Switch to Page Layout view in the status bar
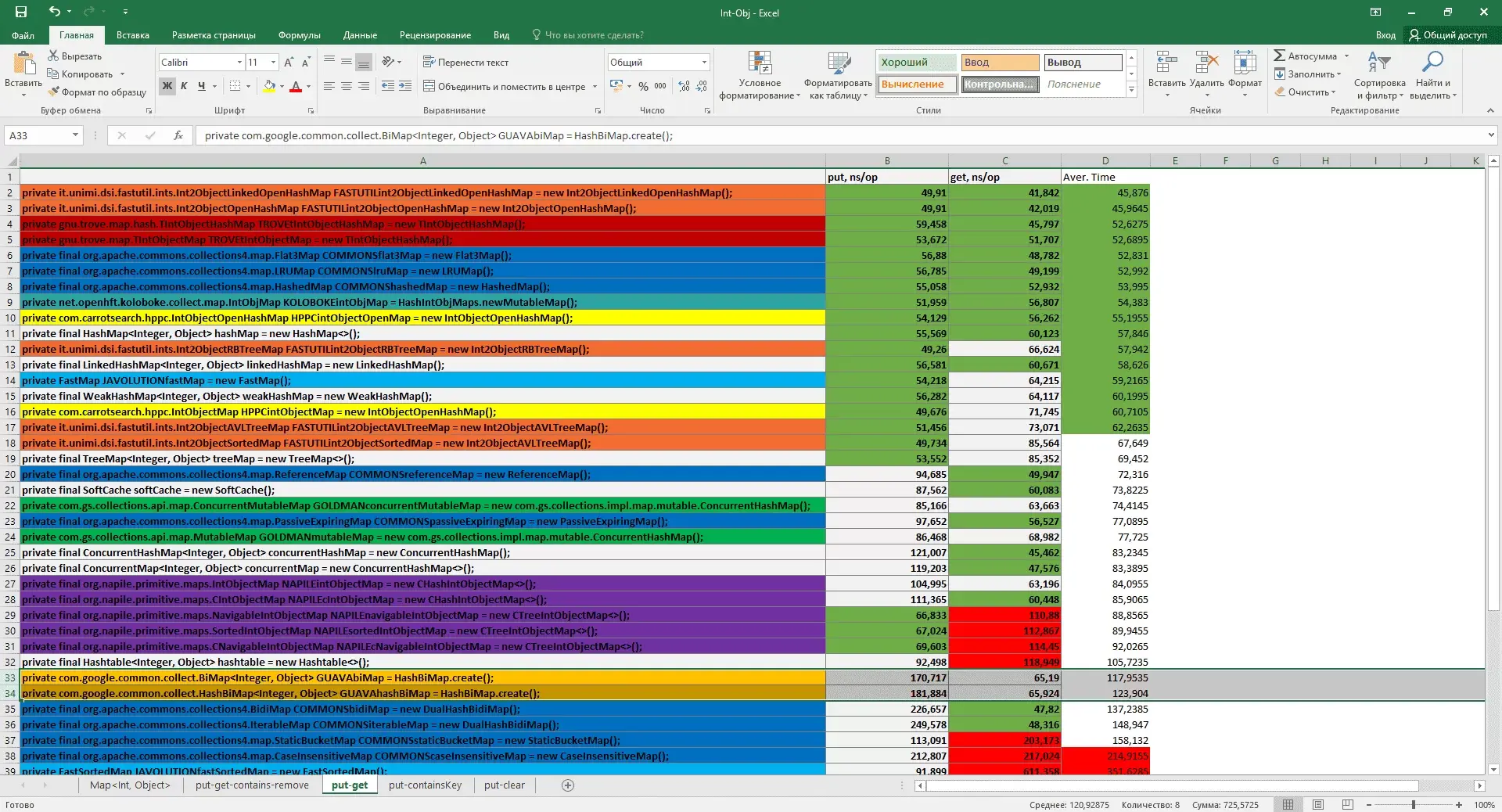Image resolution: width=1502 pixels, height=812 pixels. coord(1318,804)
